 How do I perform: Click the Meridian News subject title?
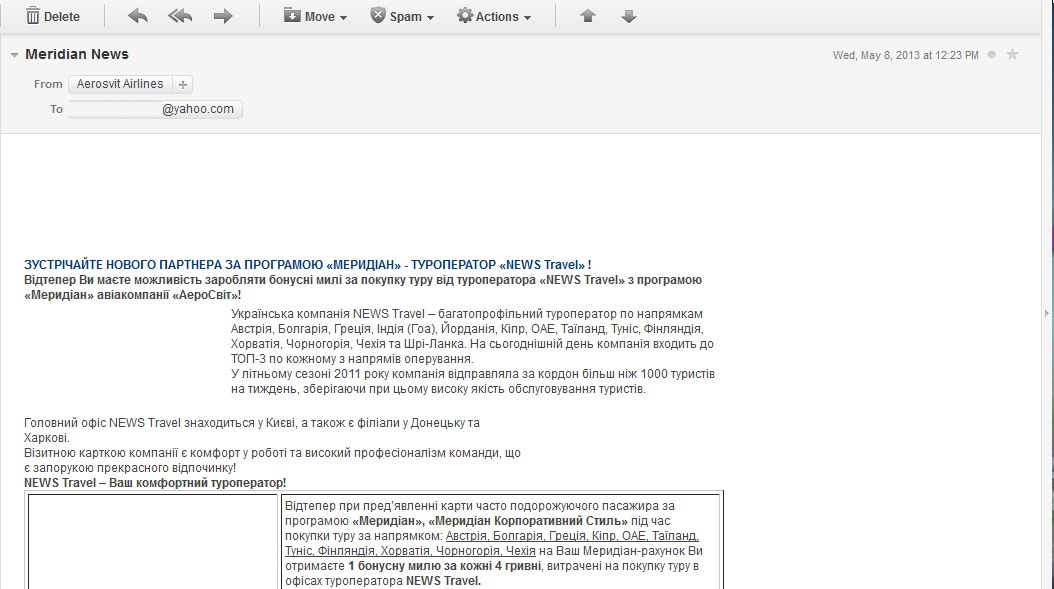point(77,54)
